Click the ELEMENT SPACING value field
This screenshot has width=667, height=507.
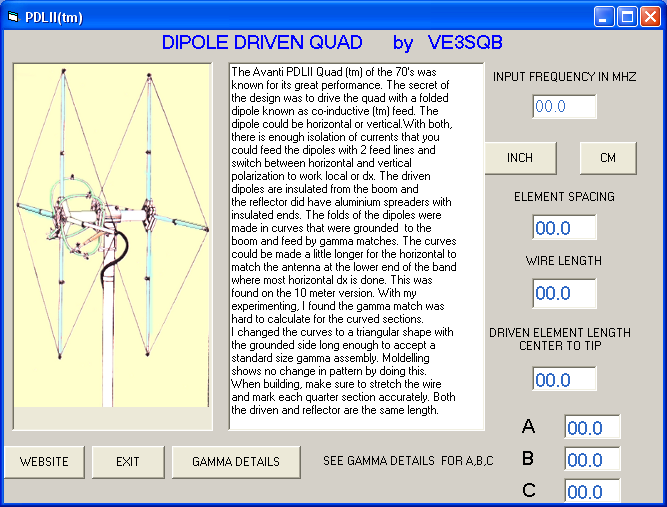pyautogui.click(x=564, y=228)
